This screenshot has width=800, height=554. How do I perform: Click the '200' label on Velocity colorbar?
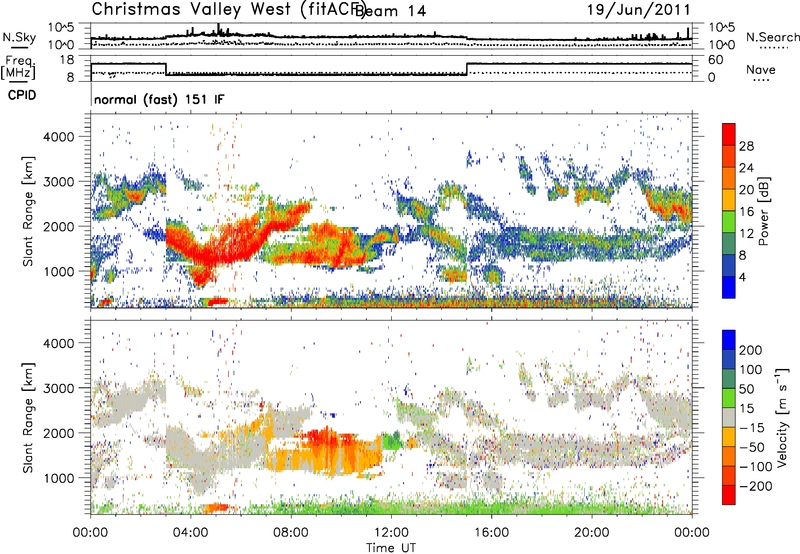(x=751, y=350)
